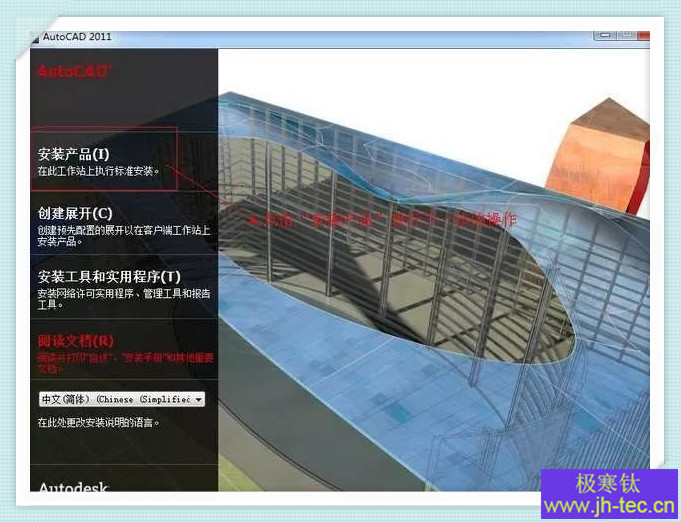Viewport: 681px width, 522px height.
Task: Choose Create Deployments (创建展开) option
Action: coord(75,213)
